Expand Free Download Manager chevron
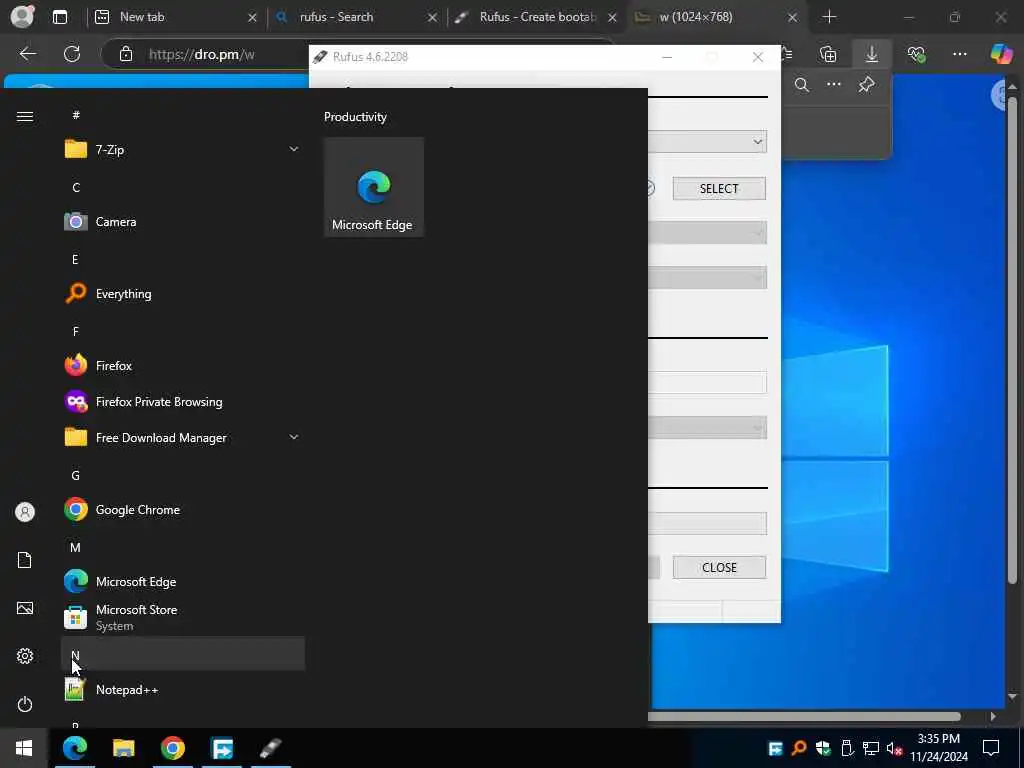This screenshot has height=768, width=1024. (x=294, y=437)
